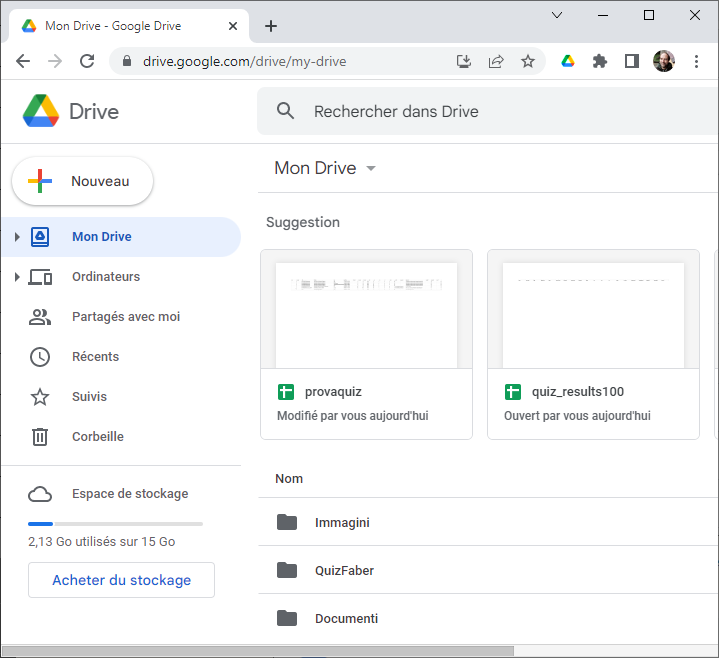
Task: Expand the Mon Drive tree arrow
Action: [17, 237]
